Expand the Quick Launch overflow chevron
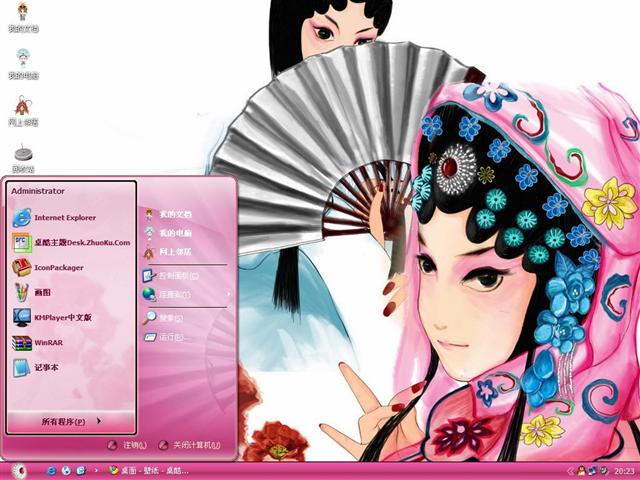 point(96,471)
